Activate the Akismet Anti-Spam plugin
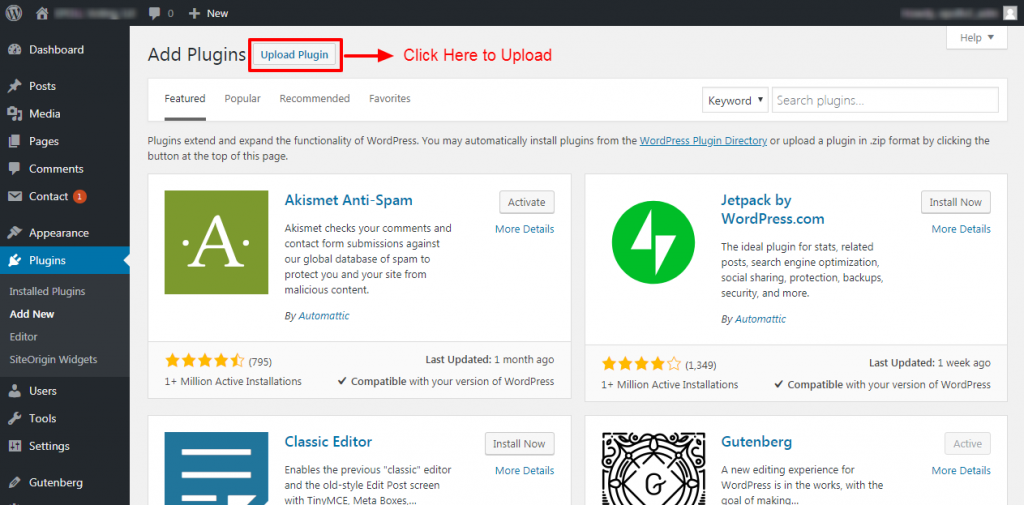Image resolution: width=1024 pixels, height=505 pixels. click(x=527, y=202)
